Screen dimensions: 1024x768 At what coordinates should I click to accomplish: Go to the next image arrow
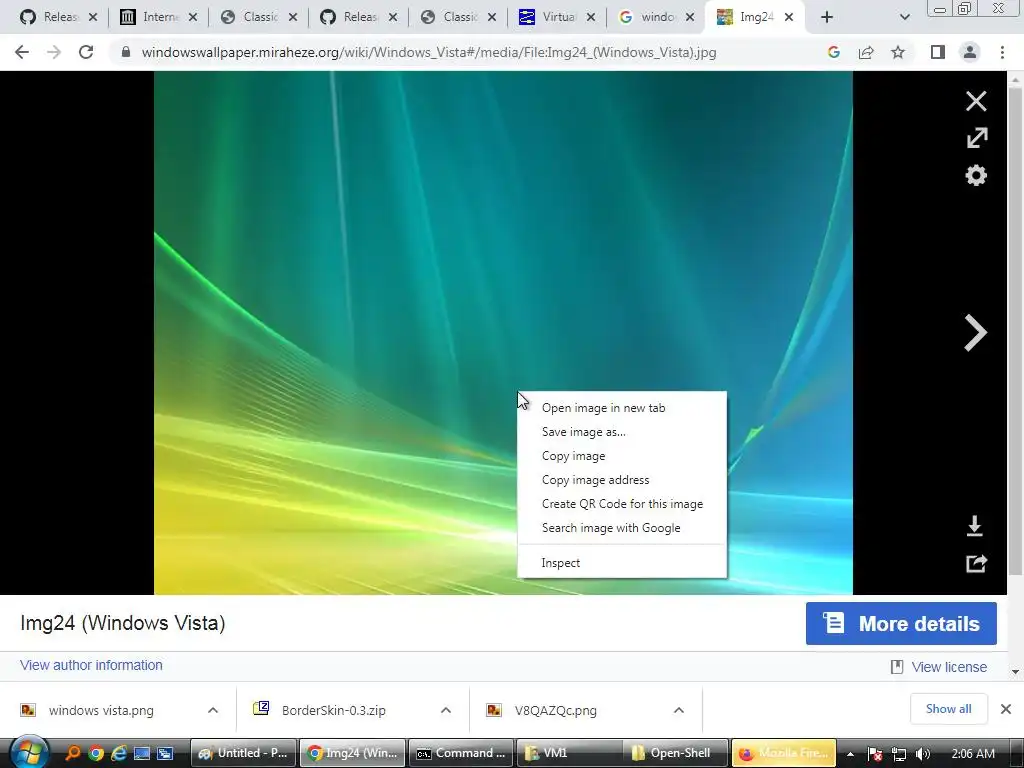coord(976,333)
